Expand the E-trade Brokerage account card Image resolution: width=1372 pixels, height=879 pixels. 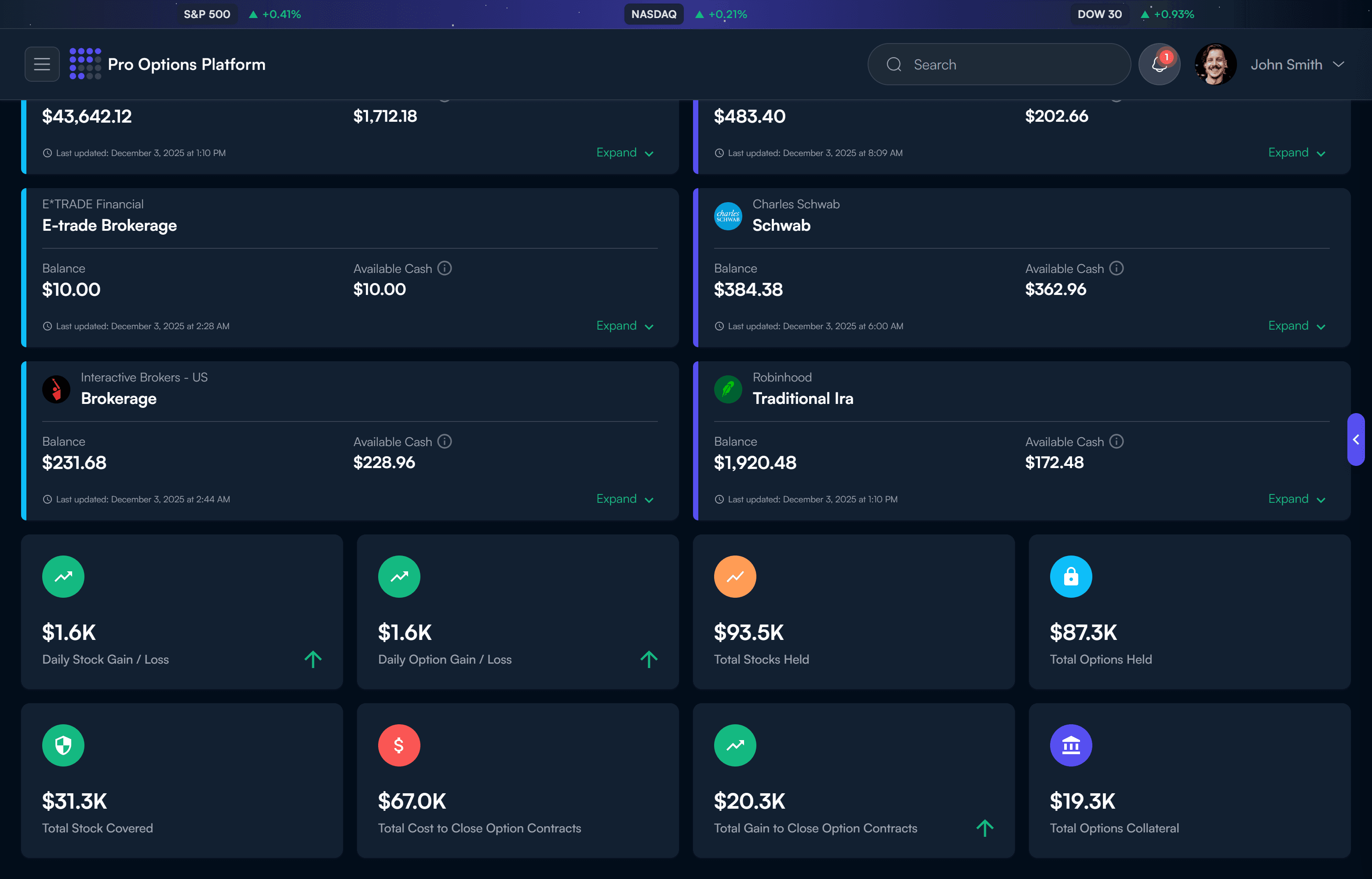click(x=624, y=325)
